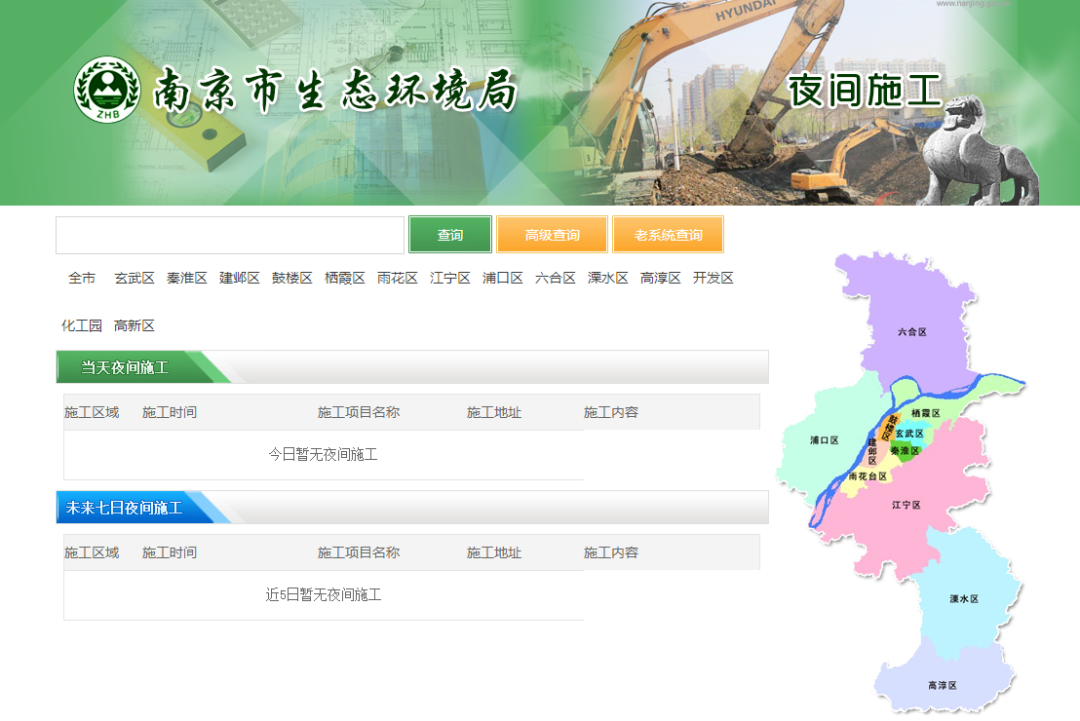Select the 全市 citywide filter
This screenshot has width=1080, height=721.
[x=82, y=278]
